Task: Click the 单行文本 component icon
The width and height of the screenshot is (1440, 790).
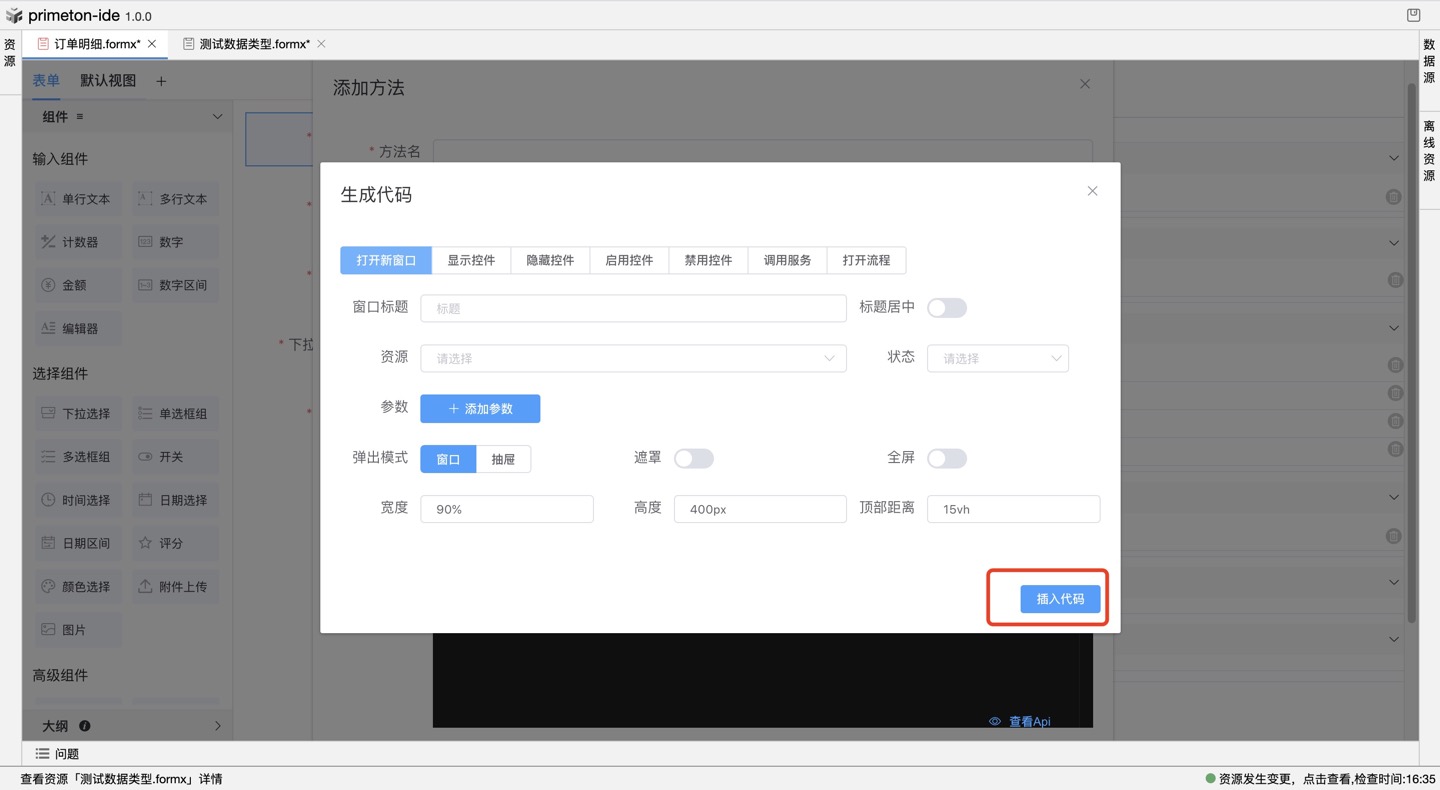Action: coord(48,199)
